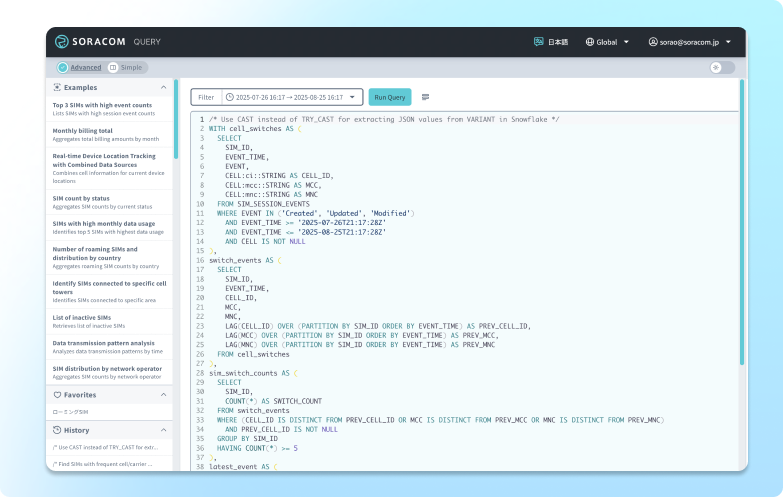Click the SORACOM logo icon
The height and width of the screenshot is (497, 783).
pyautogui.click(x=62, y=42)
